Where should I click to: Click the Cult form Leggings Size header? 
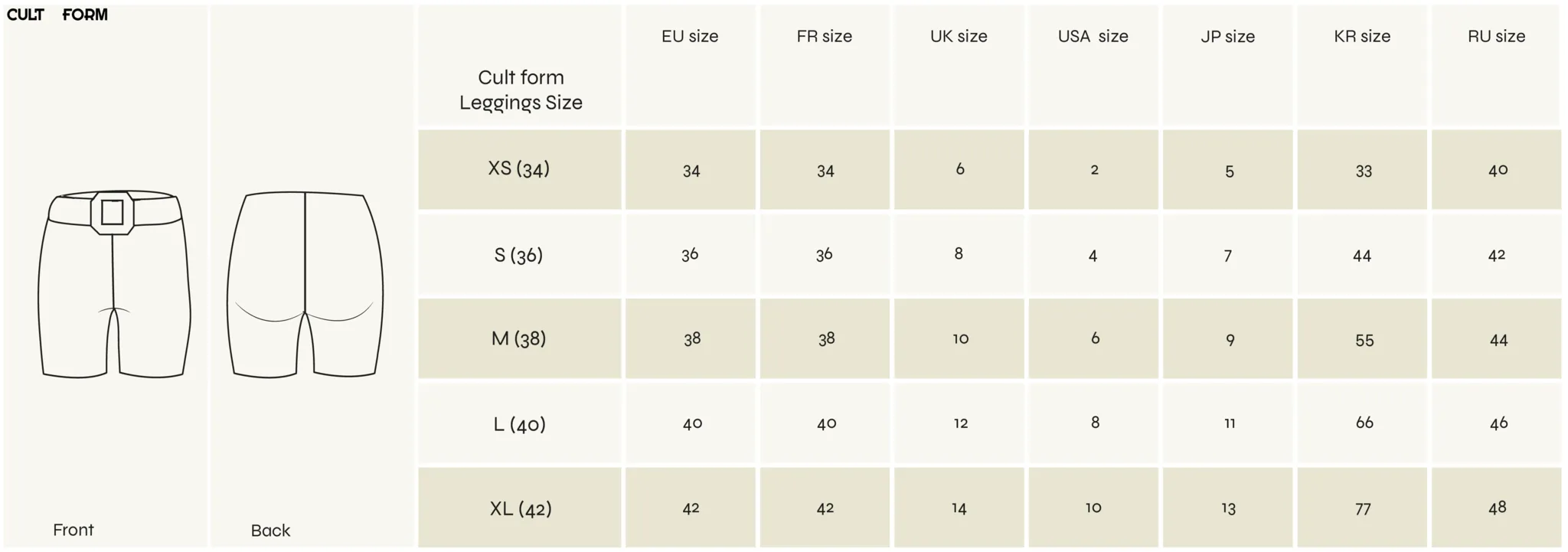click(x=521, y=90)
